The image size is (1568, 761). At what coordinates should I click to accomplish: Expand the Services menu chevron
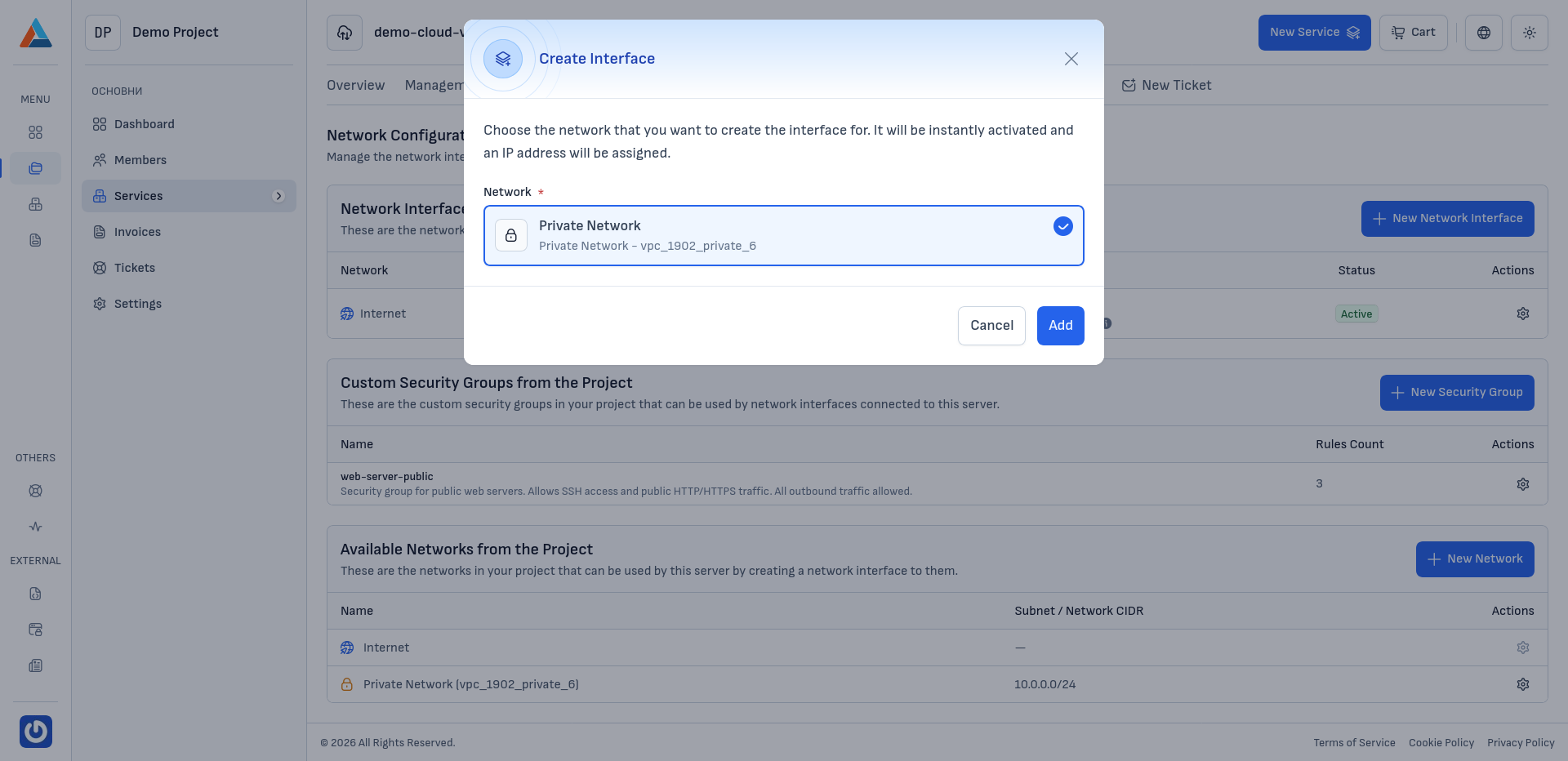pos(279,196)
